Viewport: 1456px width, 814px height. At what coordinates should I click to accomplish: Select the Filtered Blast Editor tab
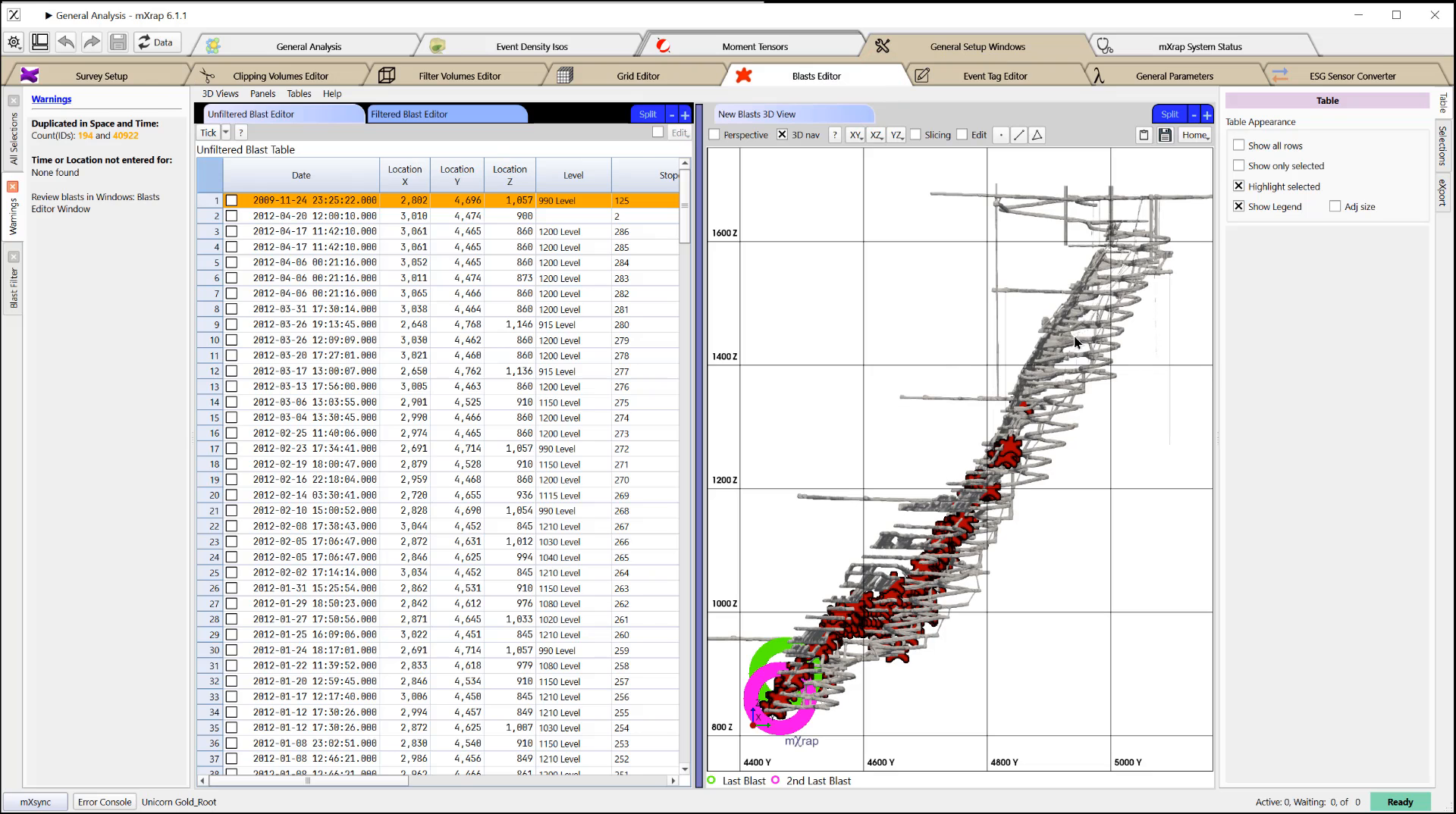447,114
